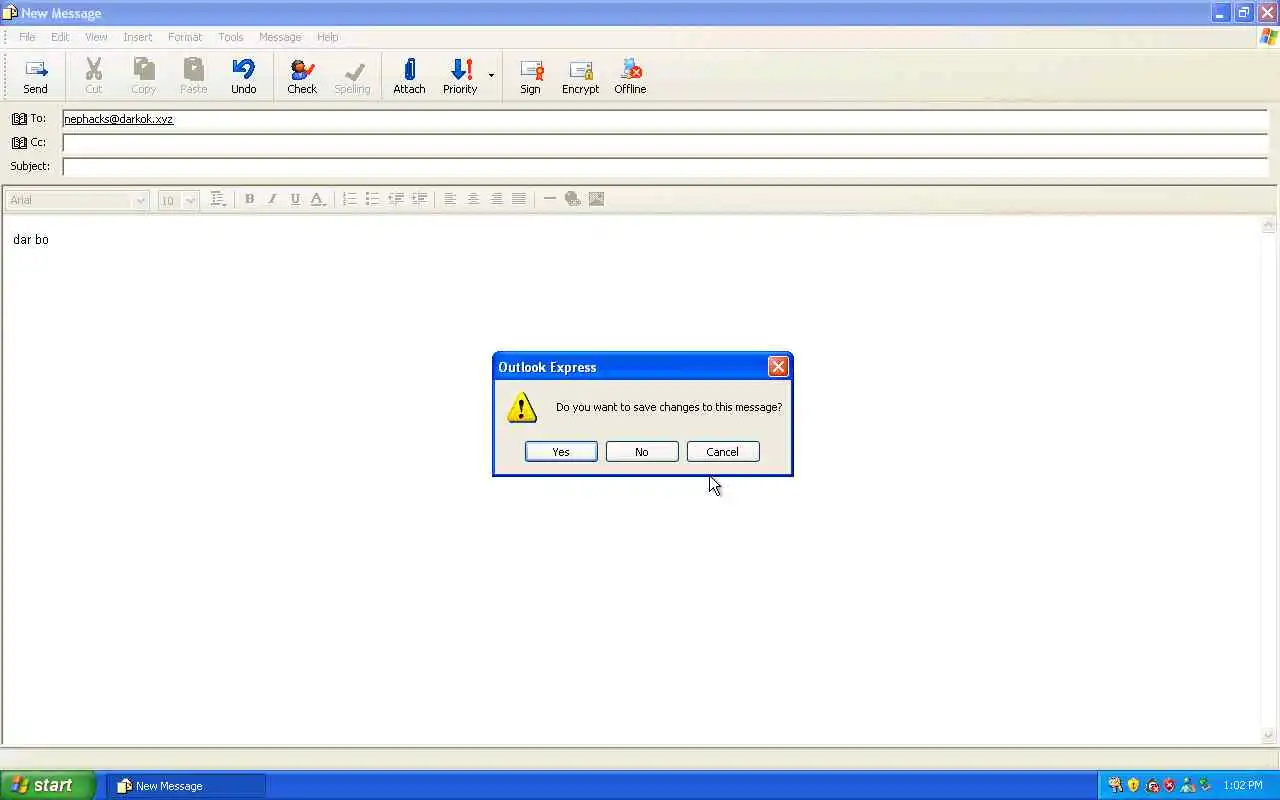
Task: Justify the text alignment
Action: (519, 199)
